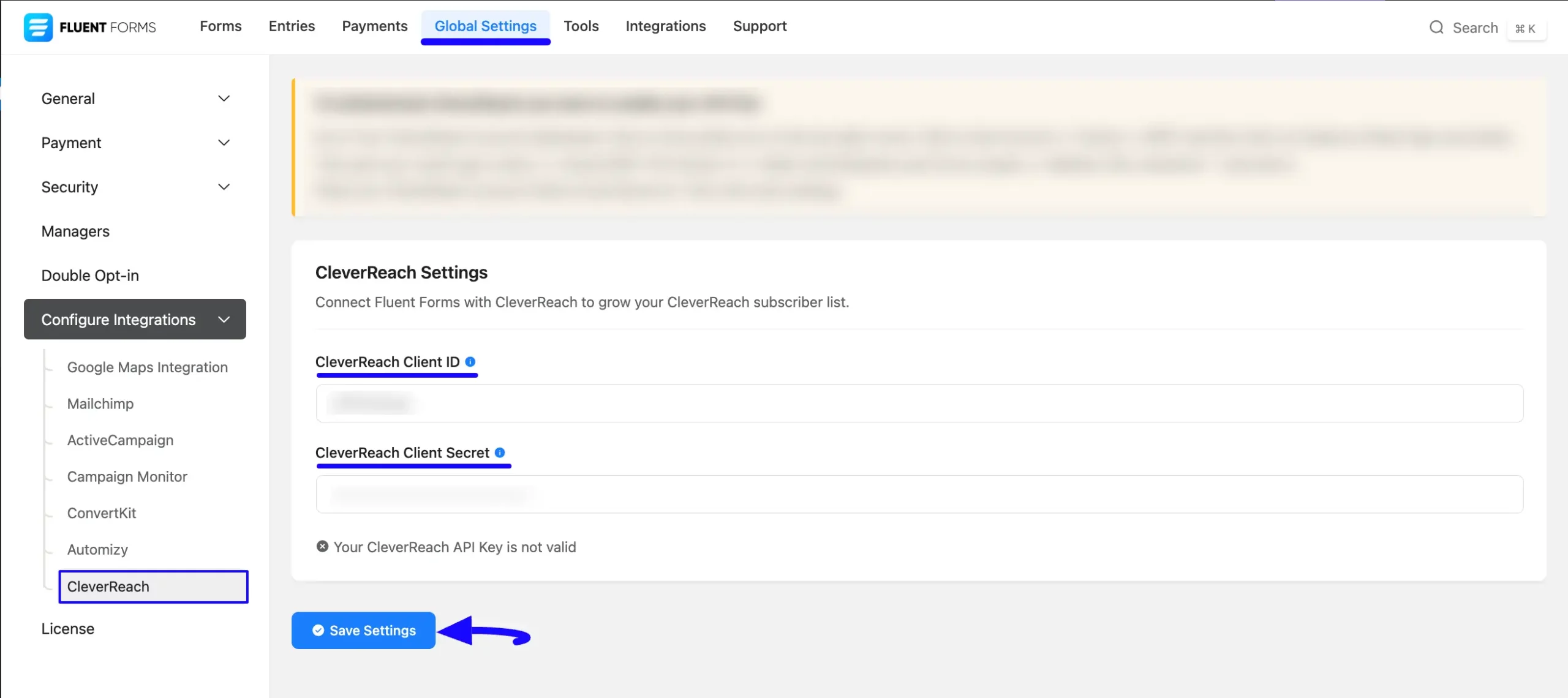Click the error icon next to API key message
1568x698 pixels.
[x=322, y=546]
